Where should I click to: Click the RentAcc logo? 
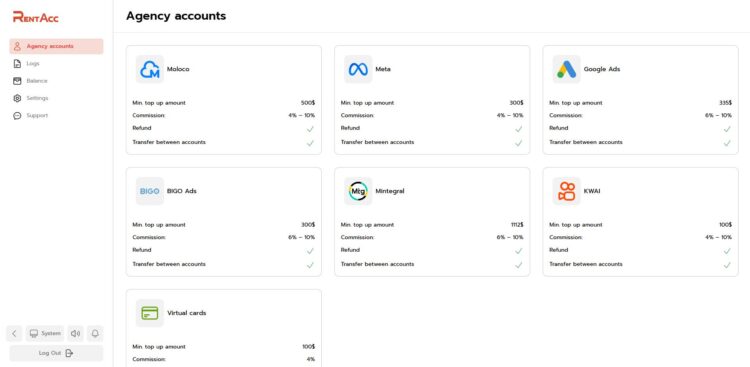pos(35,17)
